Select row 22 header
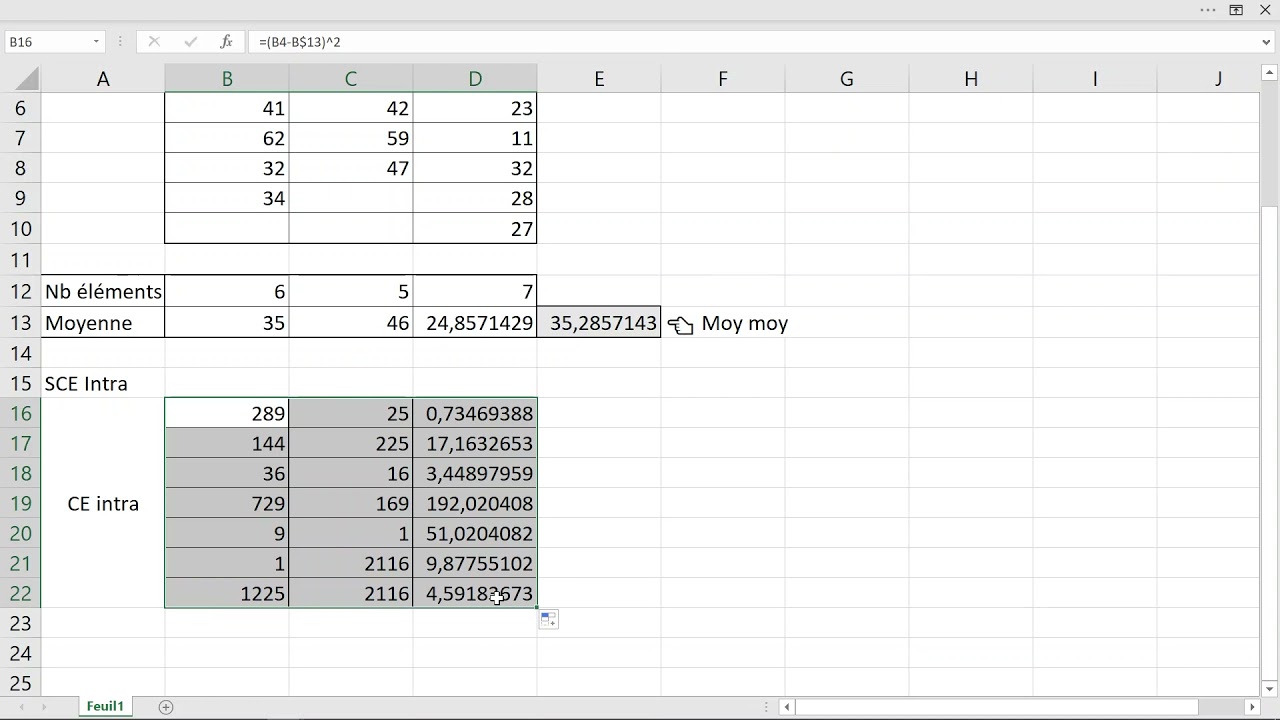The width and height of the screenshot is (1280, 720). 20,593
